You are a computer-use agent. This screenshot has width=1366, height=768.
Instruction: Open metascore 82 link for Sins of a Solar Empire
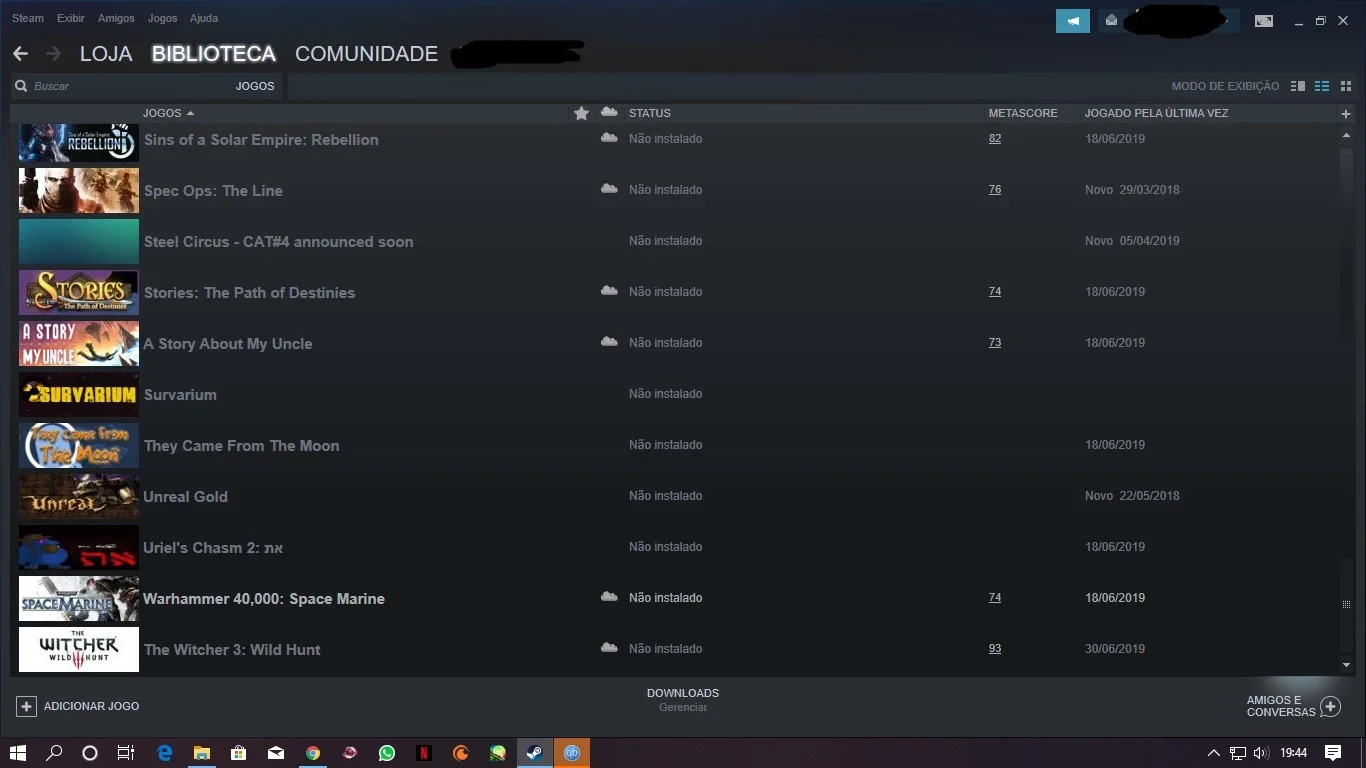995,139
